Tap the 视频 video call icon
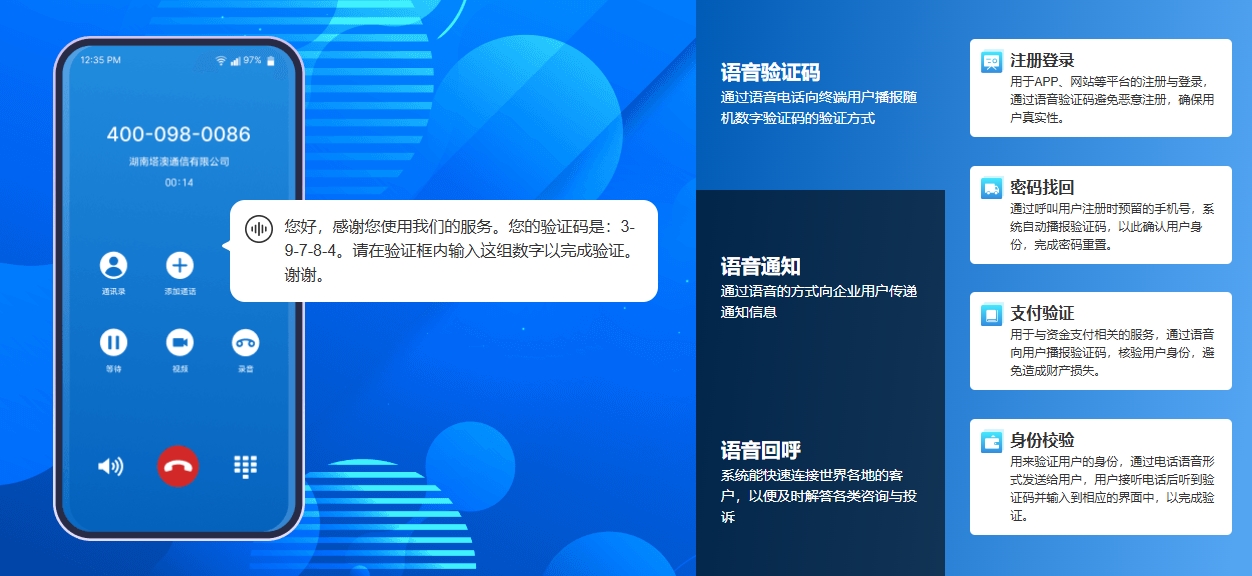Viewport: 1252px width, 576px height. pyautogui.click(x=179, y=343)
